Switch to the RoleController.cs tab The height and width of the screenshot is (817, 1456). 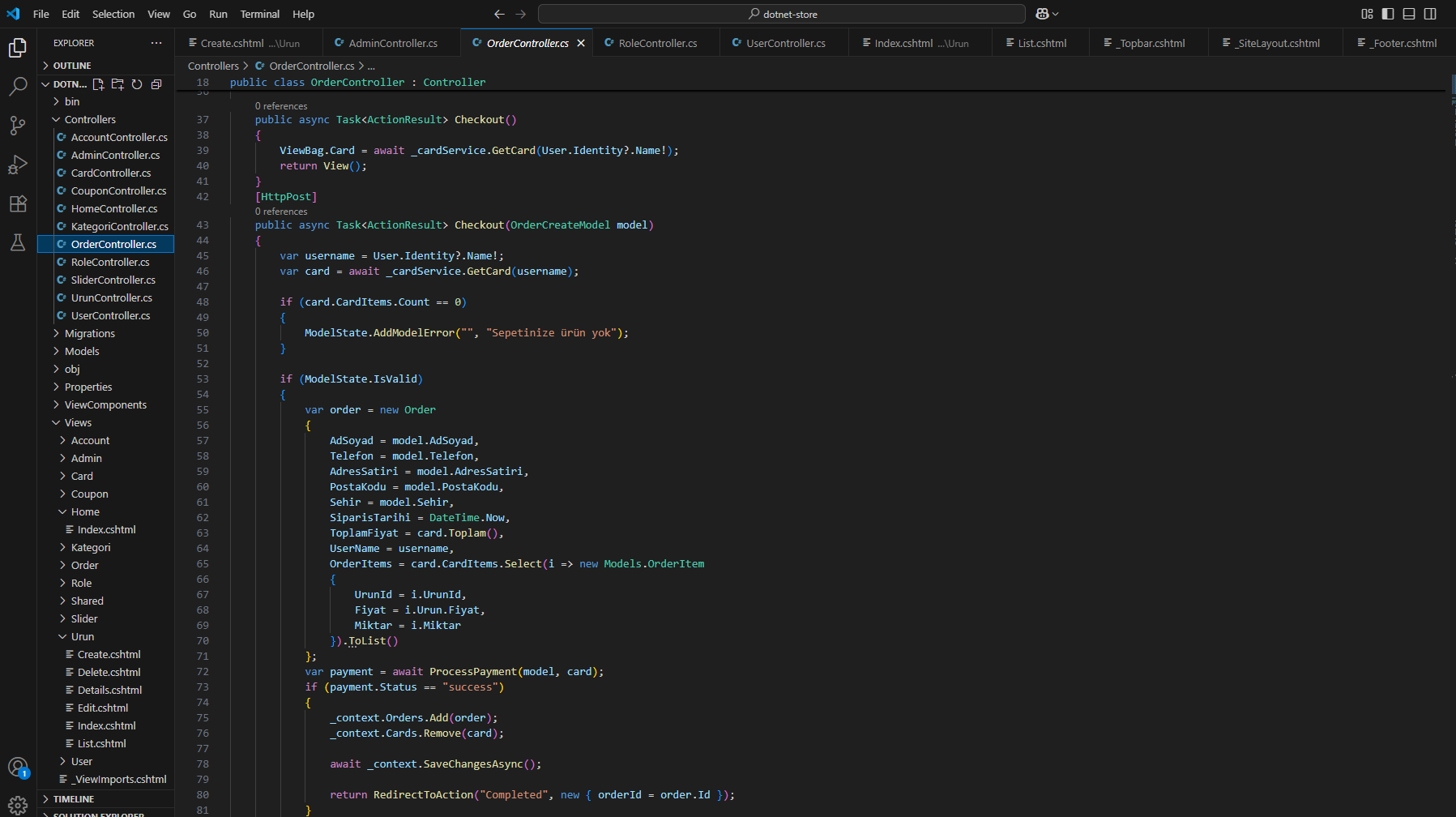(656, 43)
